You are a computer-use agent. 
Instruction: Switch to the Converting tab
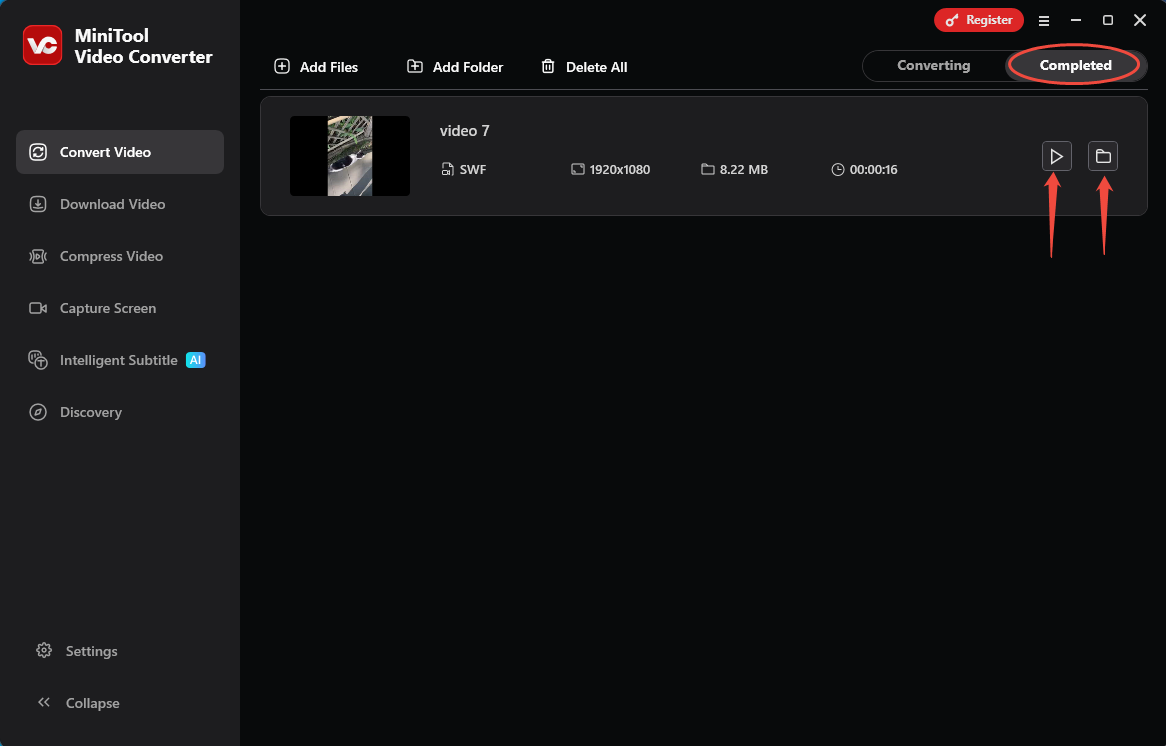point(933,65)
